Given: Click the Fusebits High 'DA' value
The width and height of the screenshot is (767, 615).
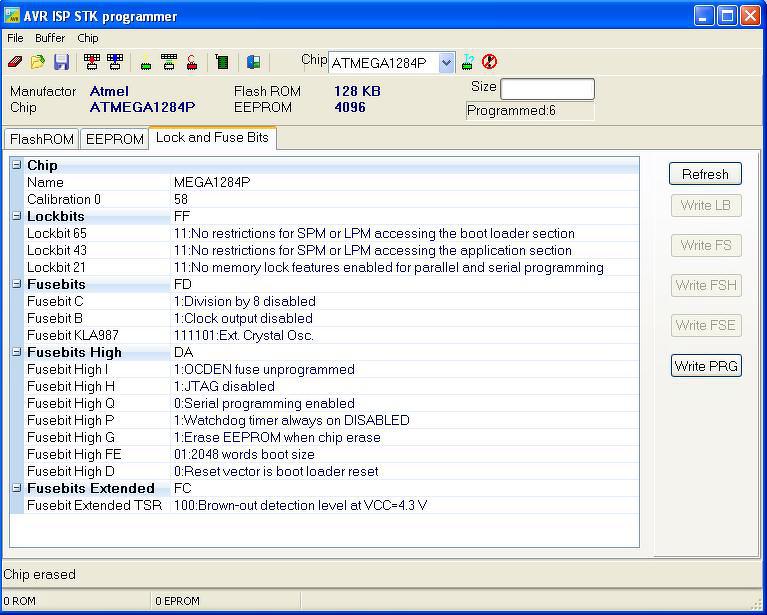Looking at the screenshot, I should [183, 352].
